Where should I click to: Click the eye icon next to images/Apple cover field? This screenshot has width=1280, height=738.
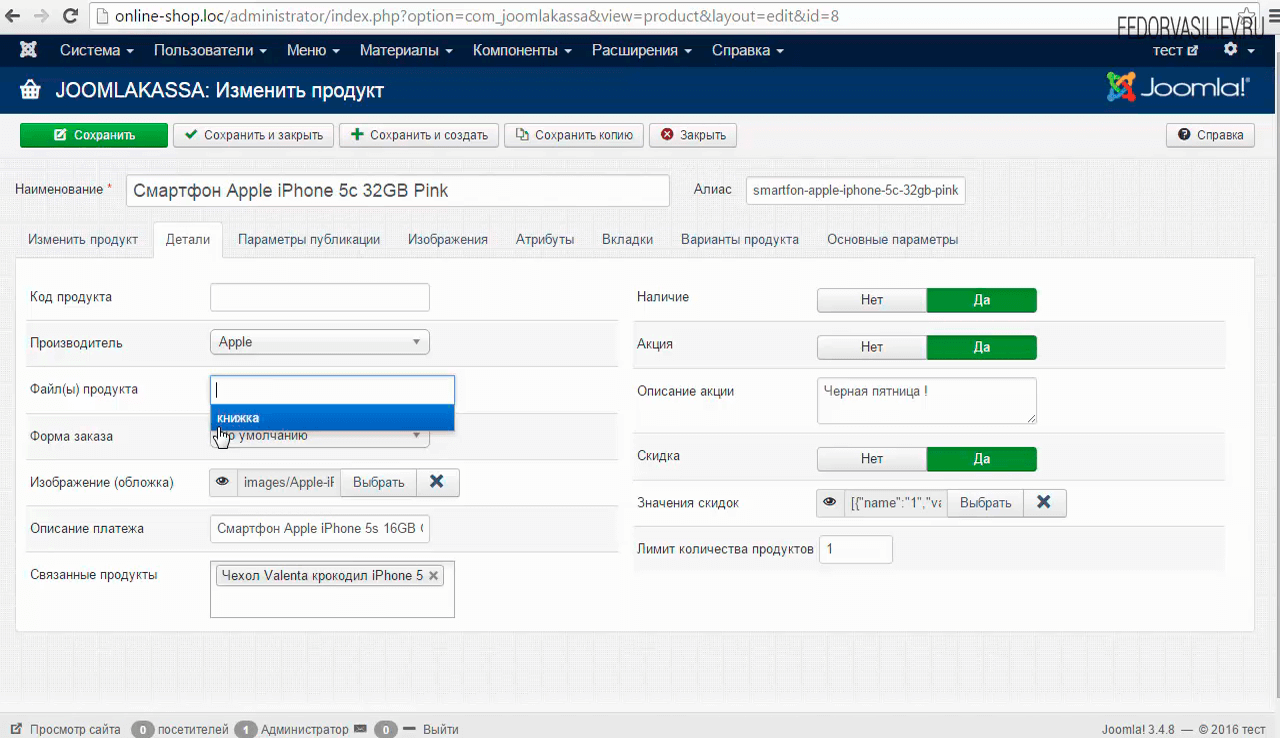coord(223,482)
